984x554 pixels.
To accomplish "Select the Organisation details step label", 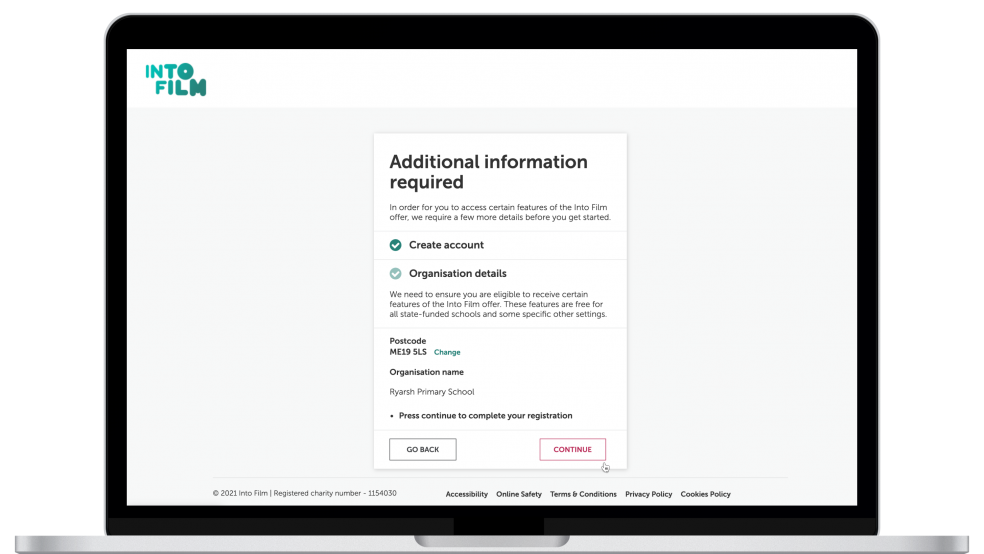I will point(457,274).
